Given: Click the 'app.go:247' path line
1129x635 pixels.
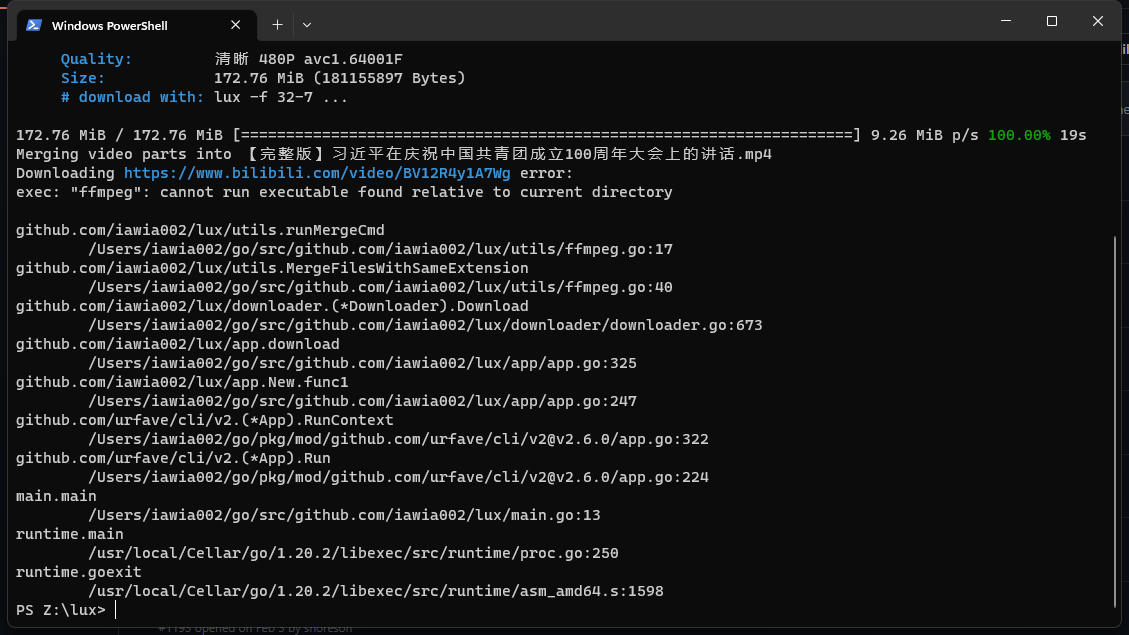Looking at the screenshot, I should (x=362, y=401).
